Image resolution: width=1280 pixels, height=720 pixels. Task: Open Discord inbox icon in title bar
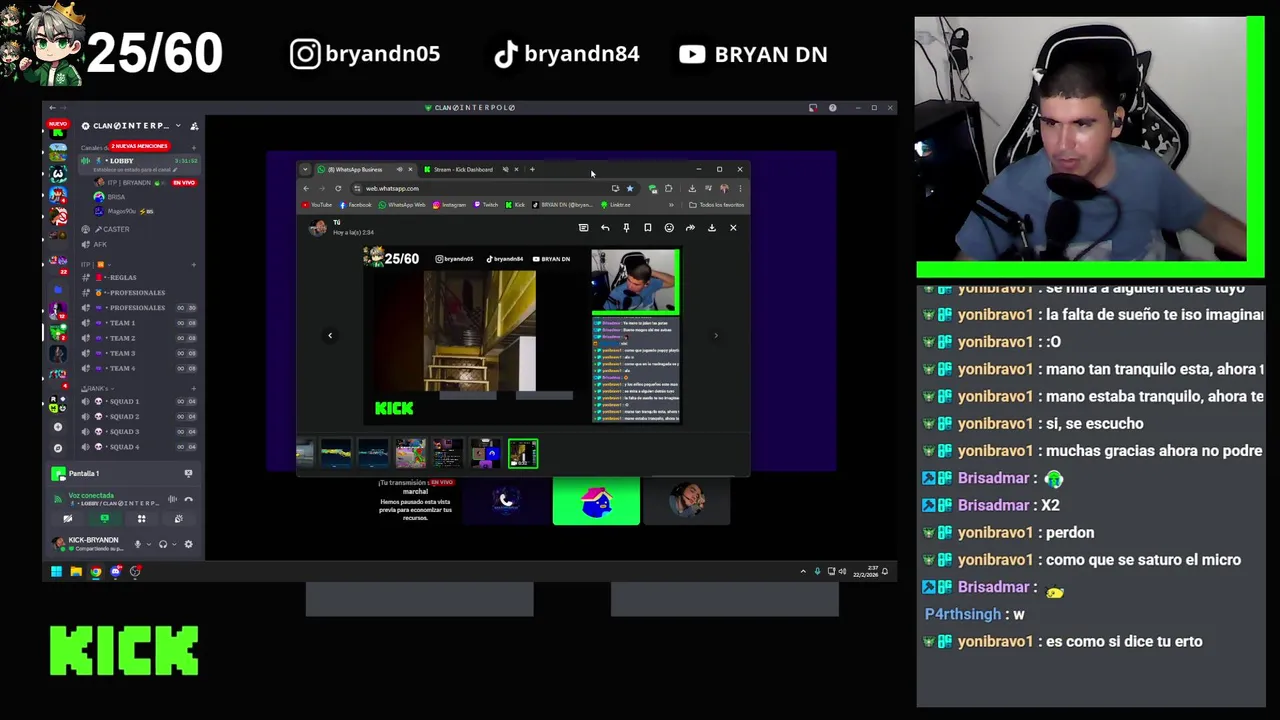(x=813, y=107)
